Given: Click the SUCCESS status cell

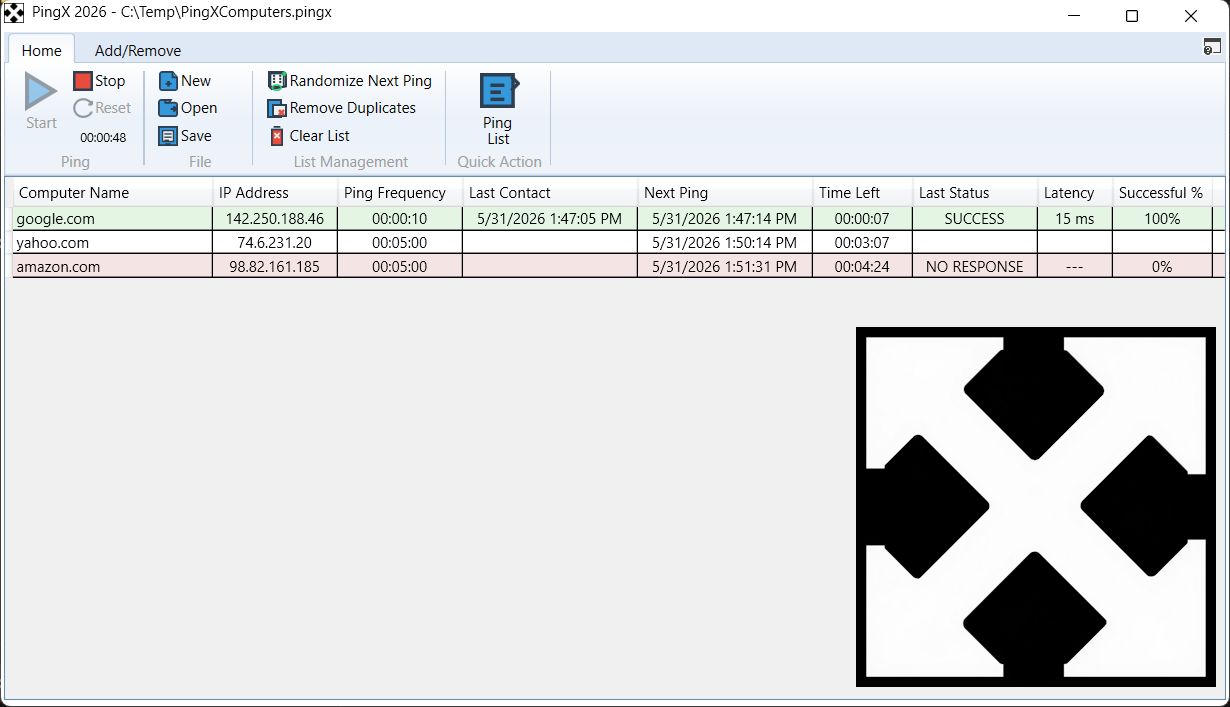Looking at the screenshot, I should tap(975, 219).
